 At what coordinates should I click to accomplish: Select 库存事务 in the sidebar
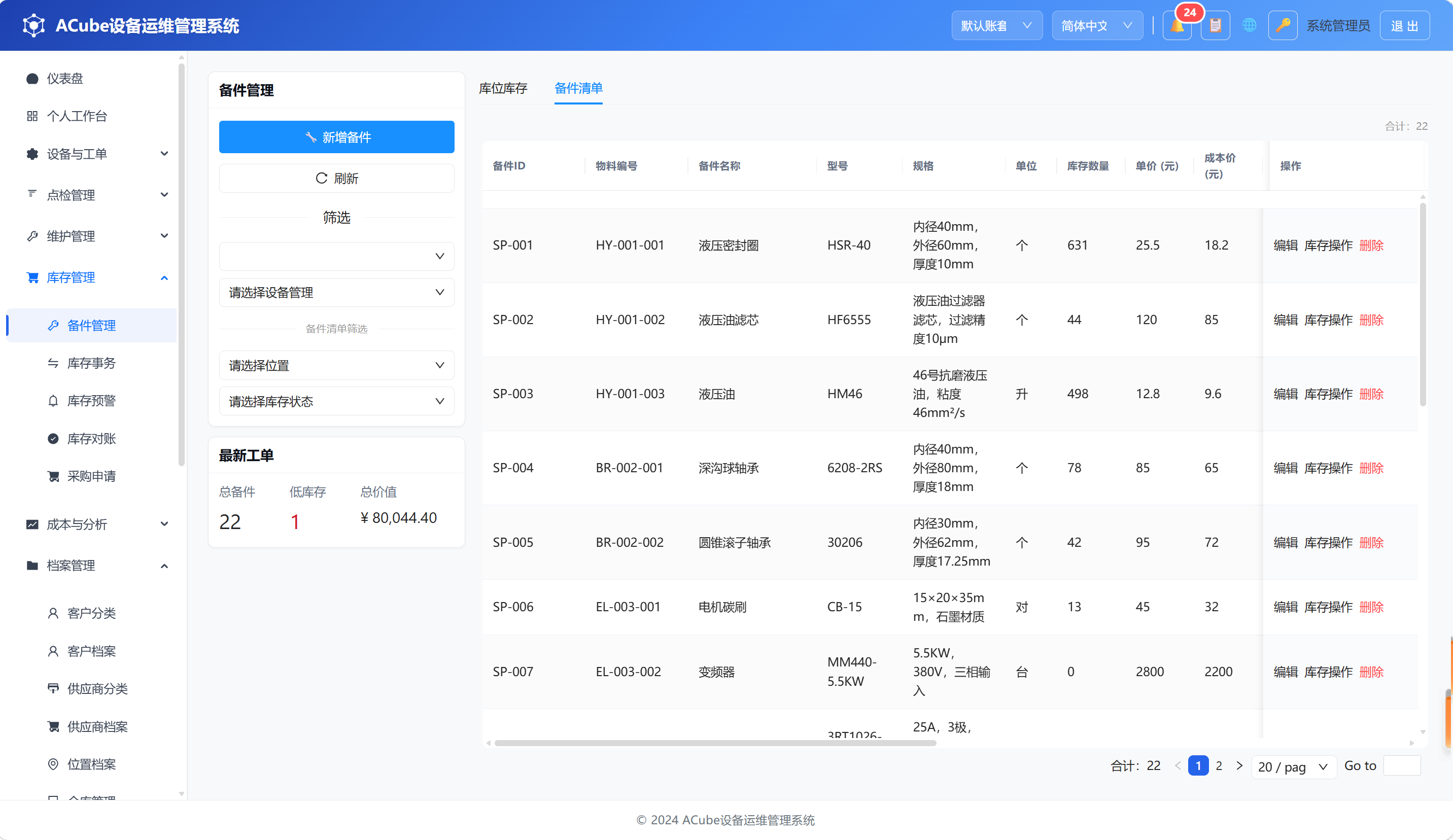click(92, 363)
